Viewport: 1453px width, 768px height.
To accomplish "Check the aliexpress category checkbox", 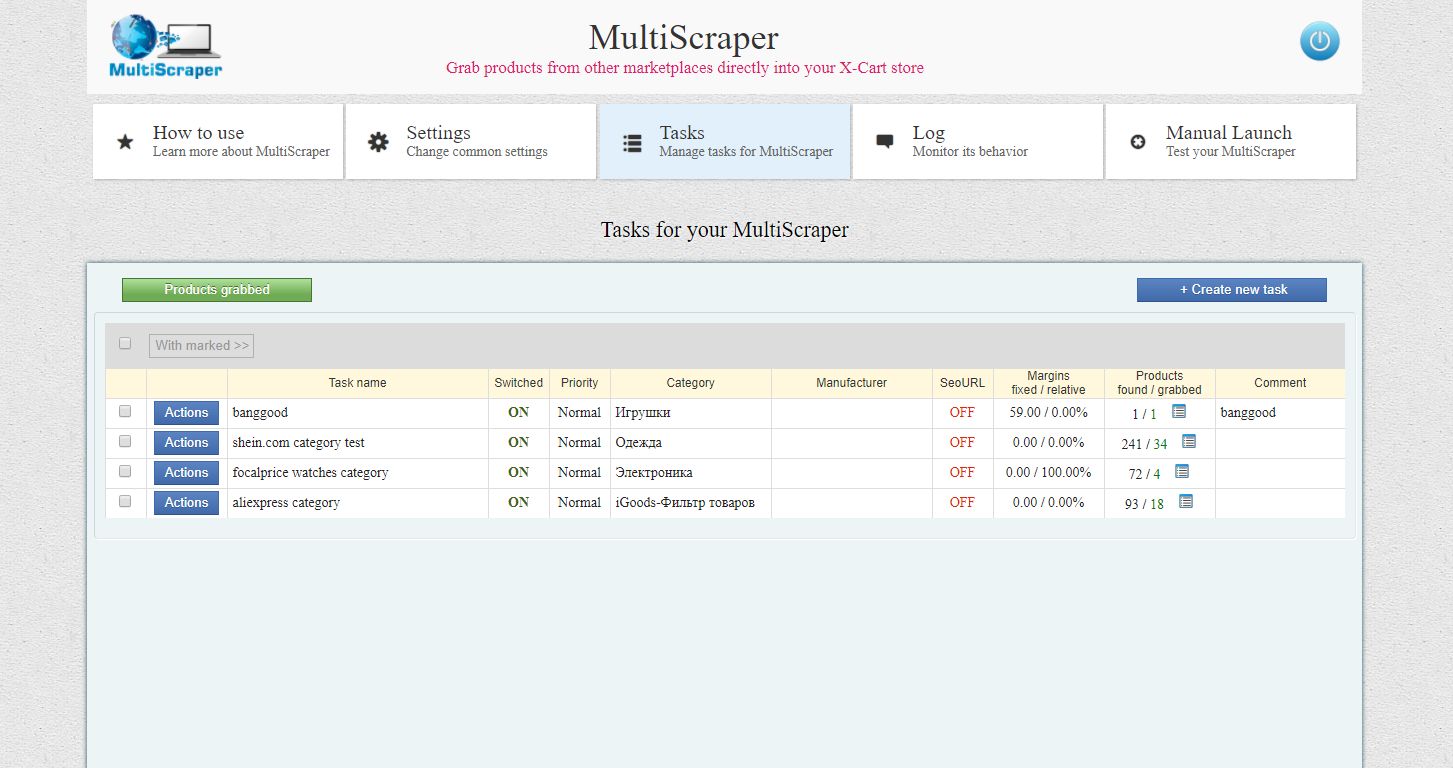I will [125, 501].
